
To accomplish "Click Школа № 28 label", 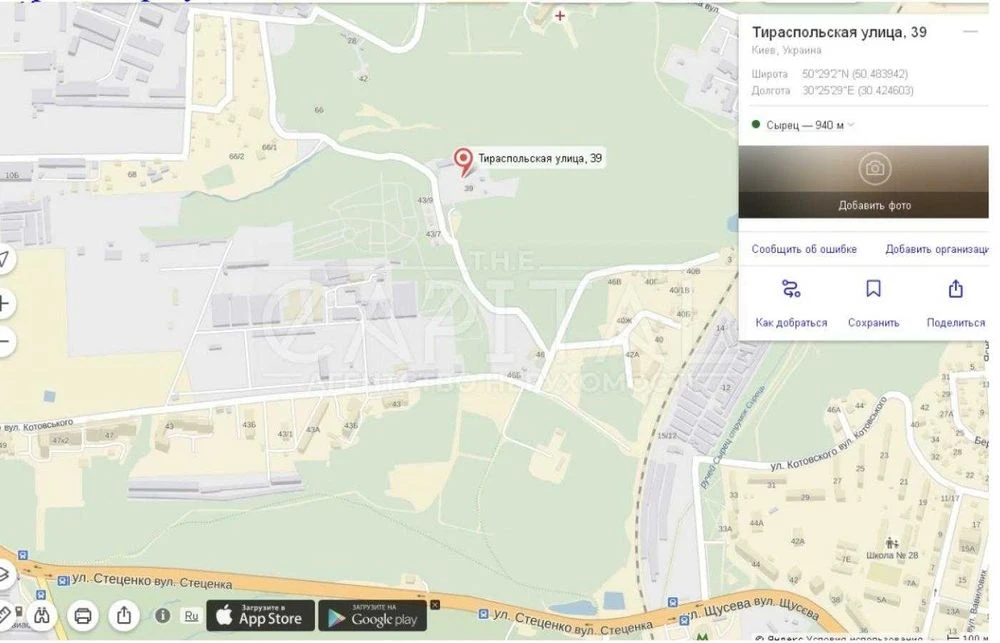I will pos(892,555).
